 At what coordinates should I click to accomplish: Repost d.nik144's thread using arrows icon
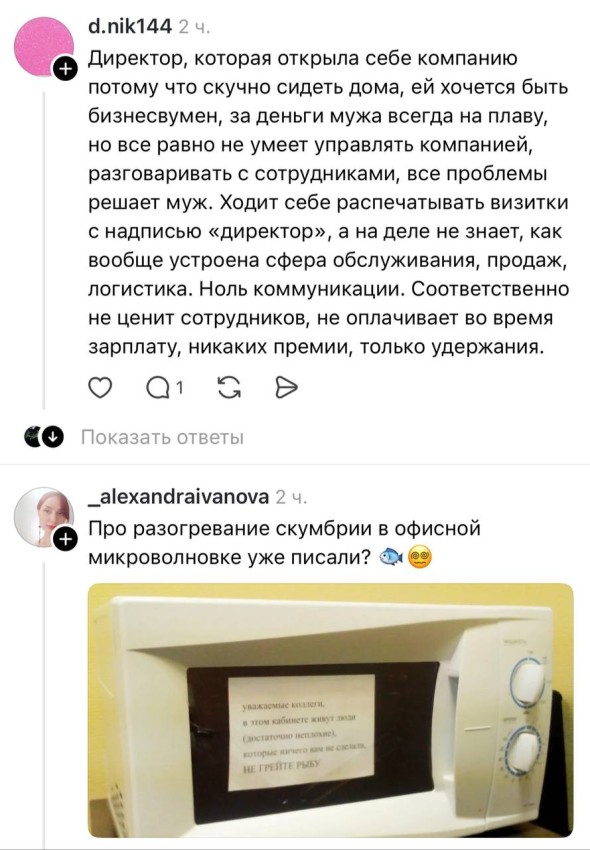[229, 388]
